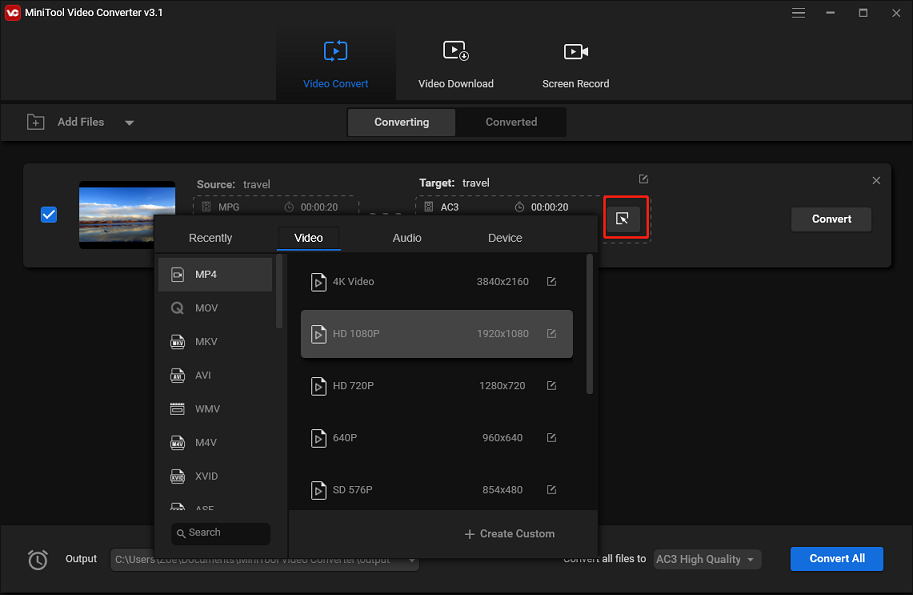Uncheck the travel video checkbox
913x595 pixels.
49,215
